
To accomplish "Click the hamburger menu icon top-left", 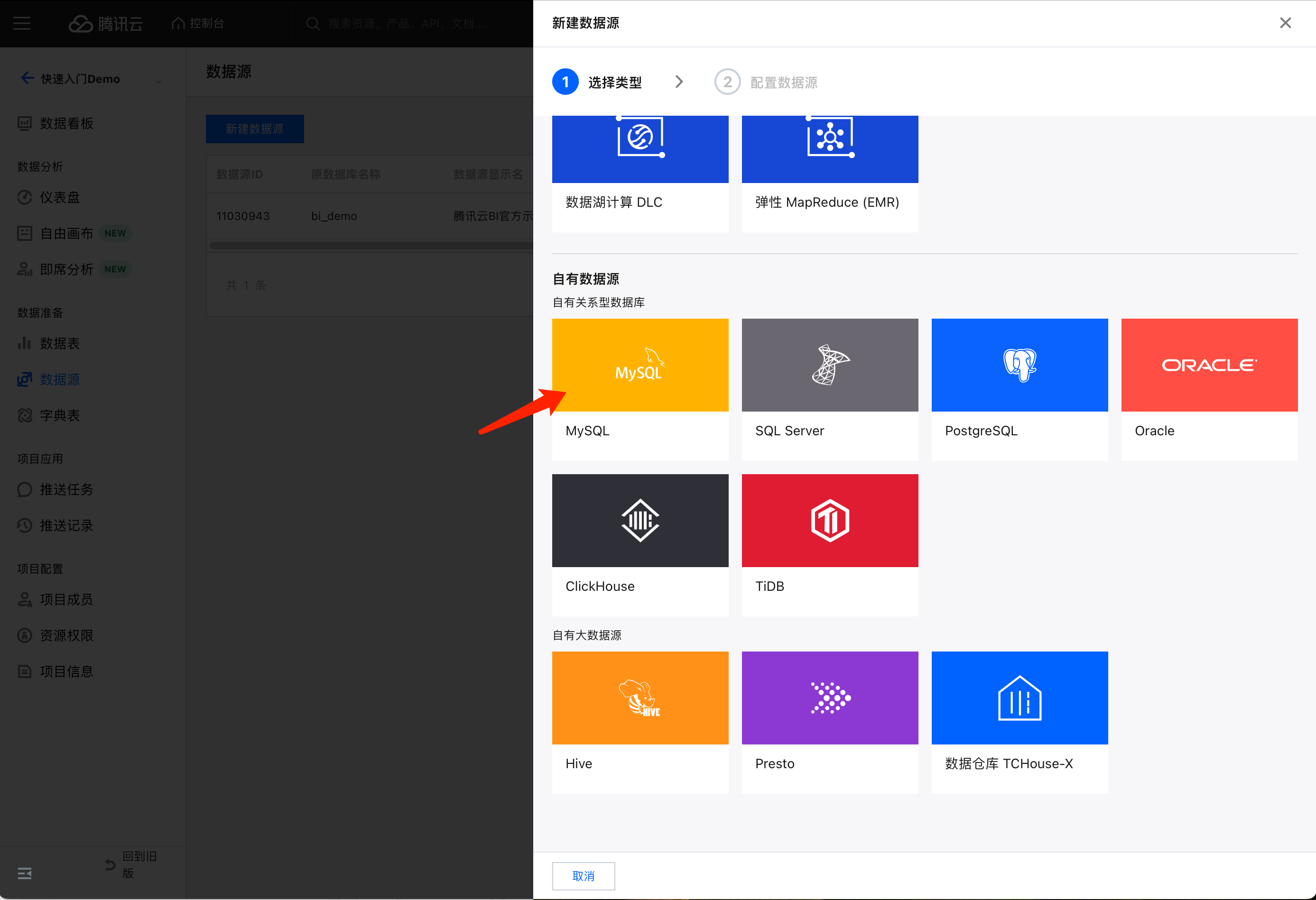I will tap(22, 23).
